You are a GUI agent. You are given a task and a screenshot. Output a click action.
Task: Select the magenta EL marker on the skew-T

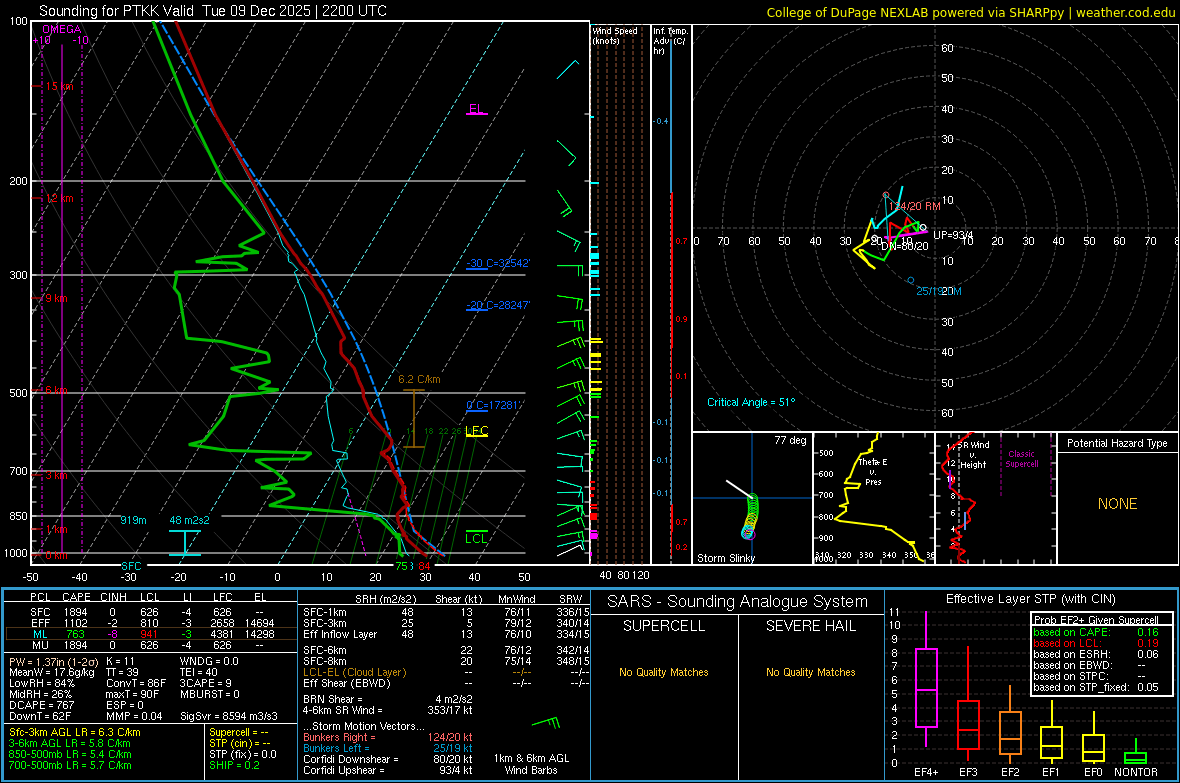(x=476, y=109)
